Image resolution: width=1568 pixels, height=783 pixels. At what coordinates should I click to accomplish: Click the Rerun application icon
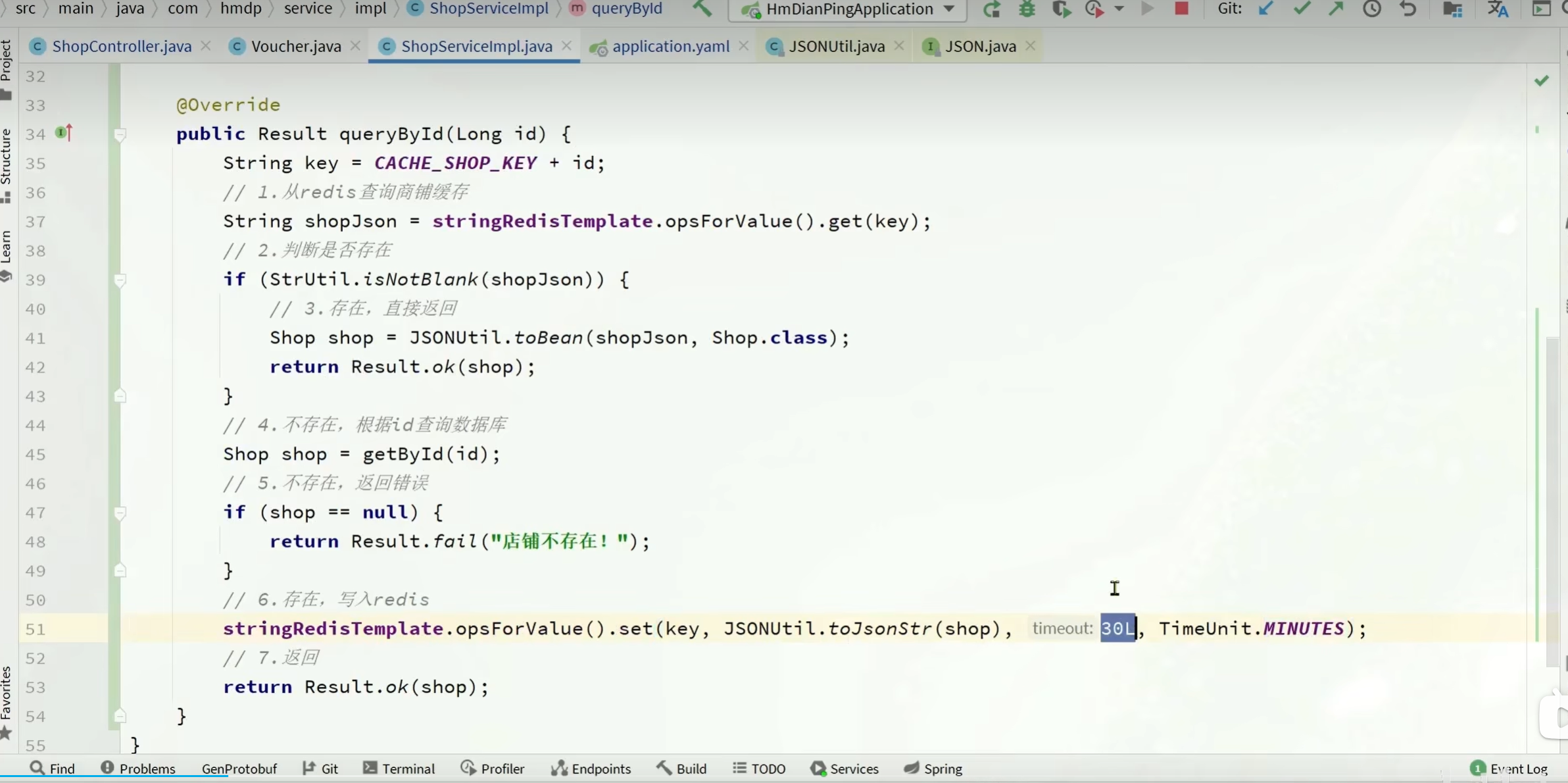coord(992,9)
